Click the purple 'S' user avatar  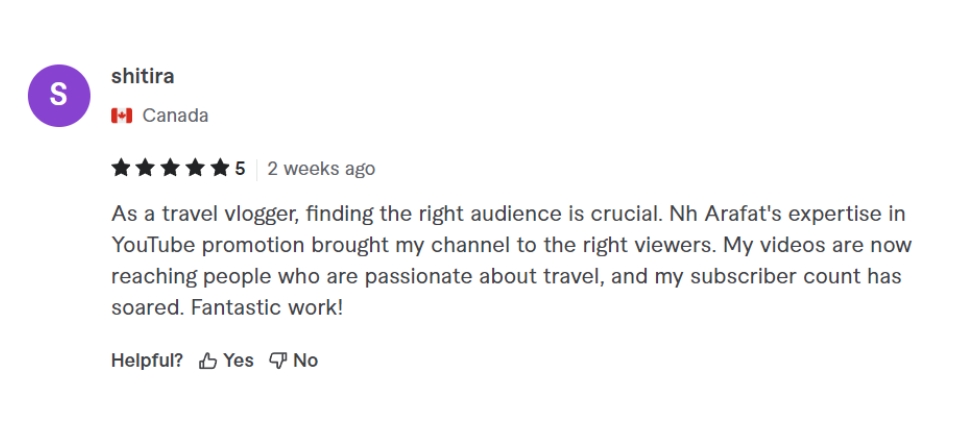[59, 96]
